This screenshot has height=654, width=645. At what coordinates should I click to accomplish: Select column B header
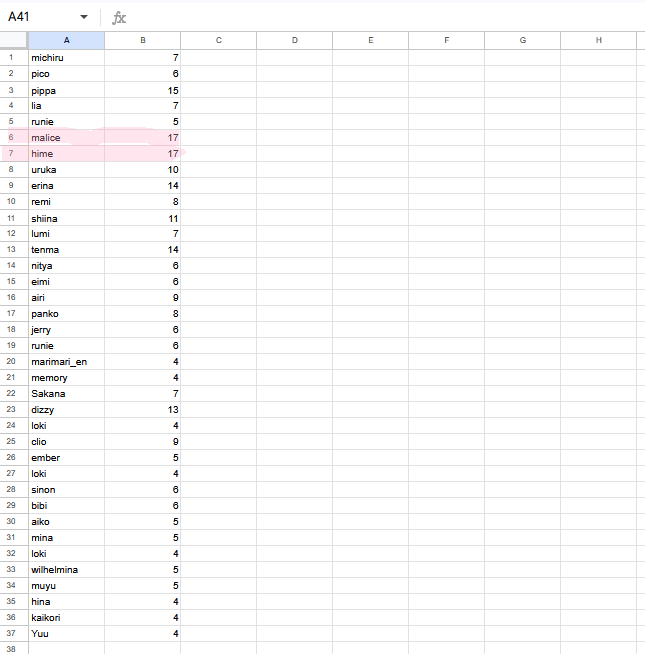click(x=143, y=40)
